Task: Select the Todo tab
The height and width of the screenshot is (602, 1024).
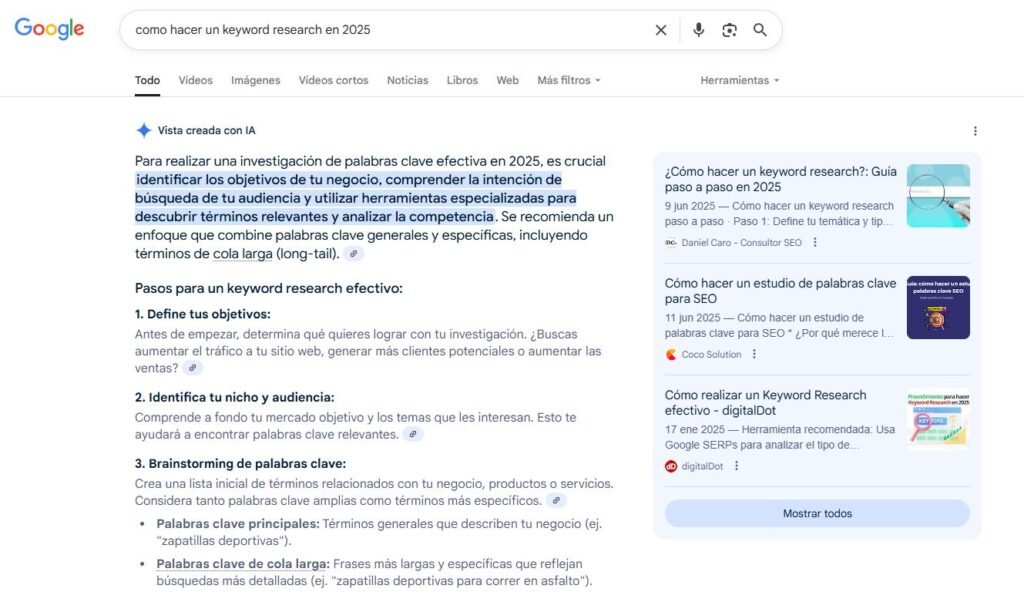Action: (x=148, y=80)
